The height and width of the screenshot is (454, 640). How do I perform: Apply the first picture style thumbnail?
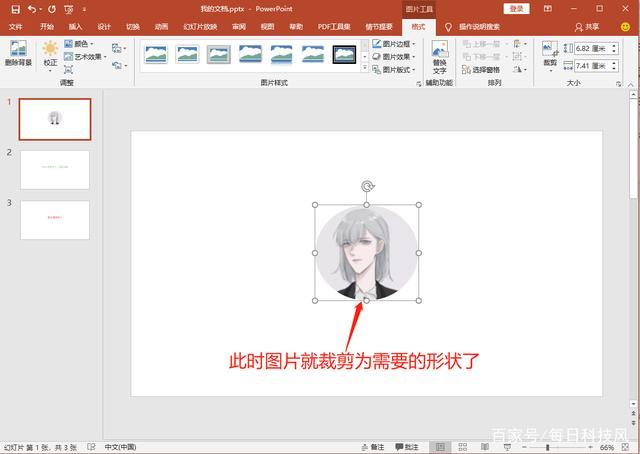pyautogui.click(x=156, y=54)
